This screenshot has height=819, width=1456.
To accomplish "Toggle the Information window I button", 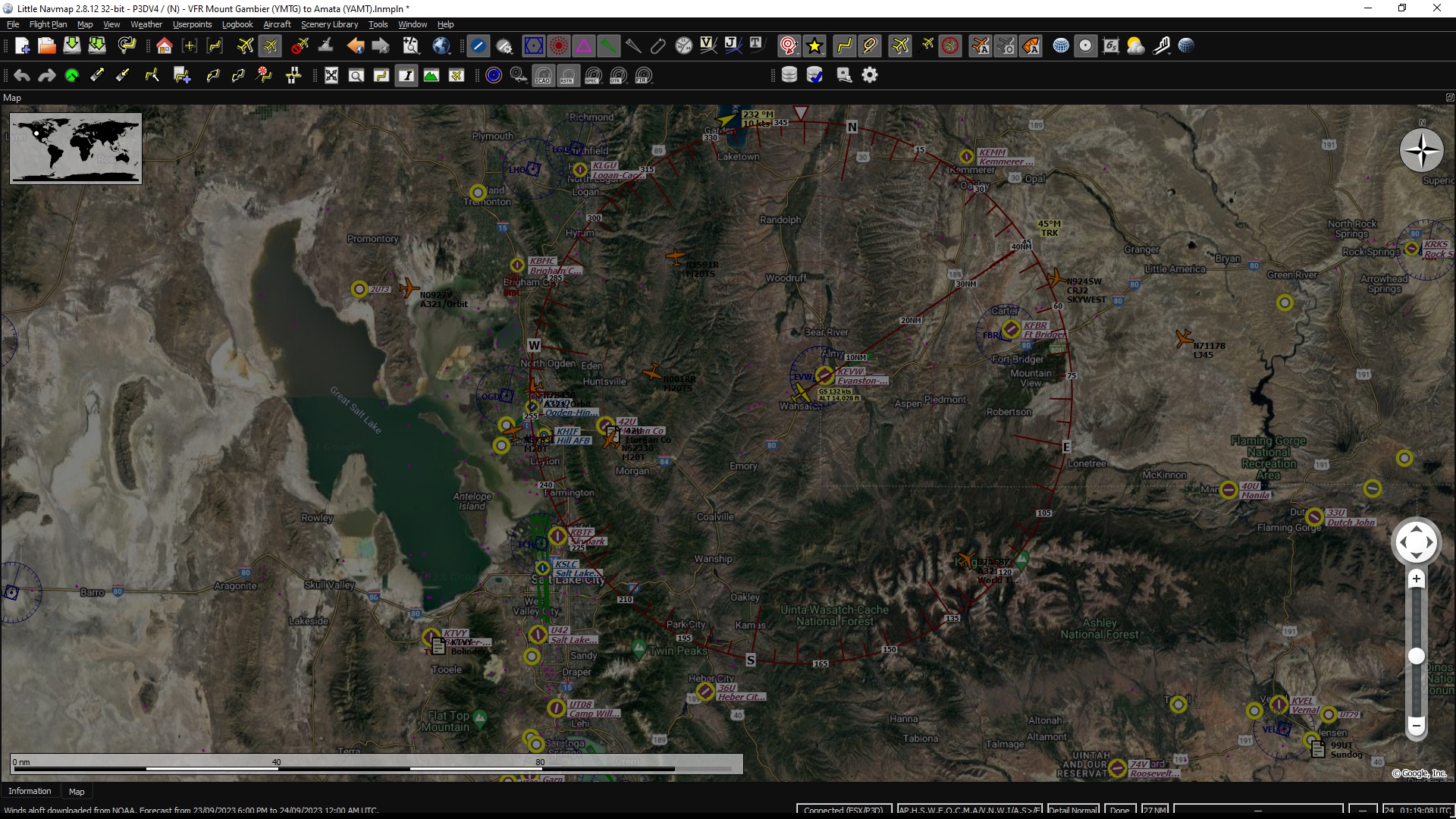I will coord(406,76).
